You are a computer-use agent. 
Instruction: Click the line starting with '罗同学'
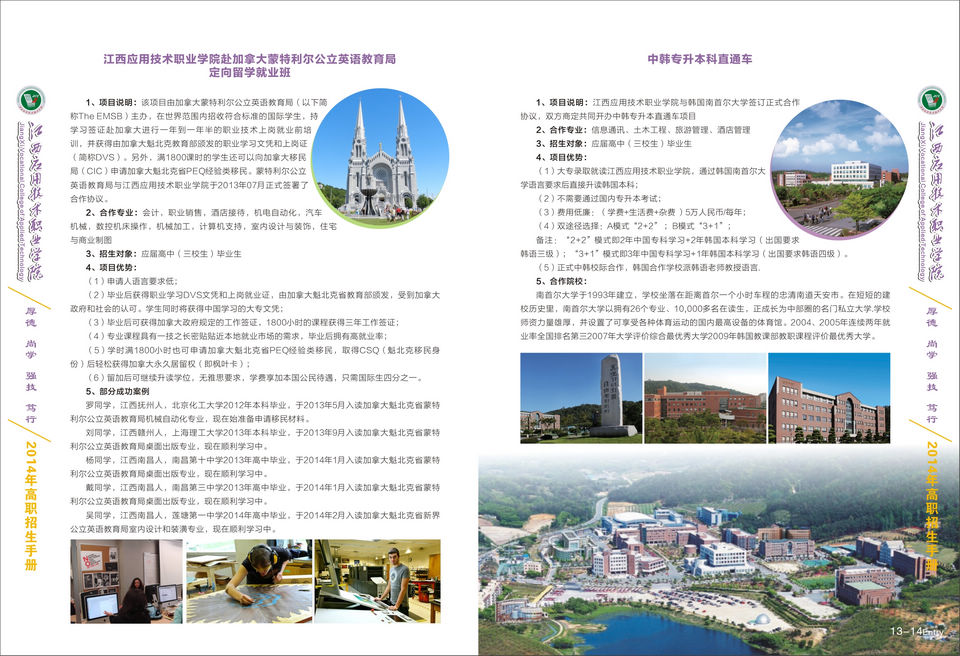(x=263, y=405)
